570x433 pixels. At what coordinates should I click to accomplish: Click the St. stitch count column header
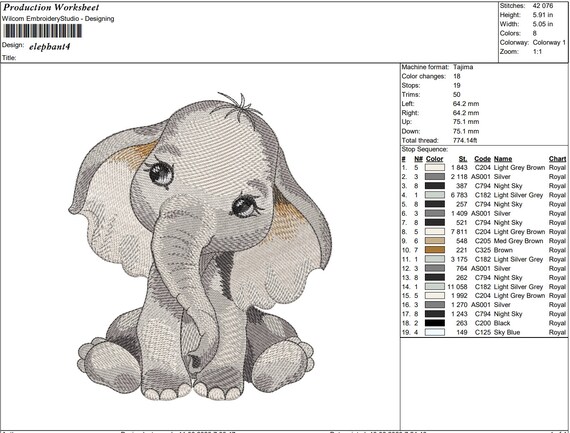pyautogui.click(x=463, y=159)
